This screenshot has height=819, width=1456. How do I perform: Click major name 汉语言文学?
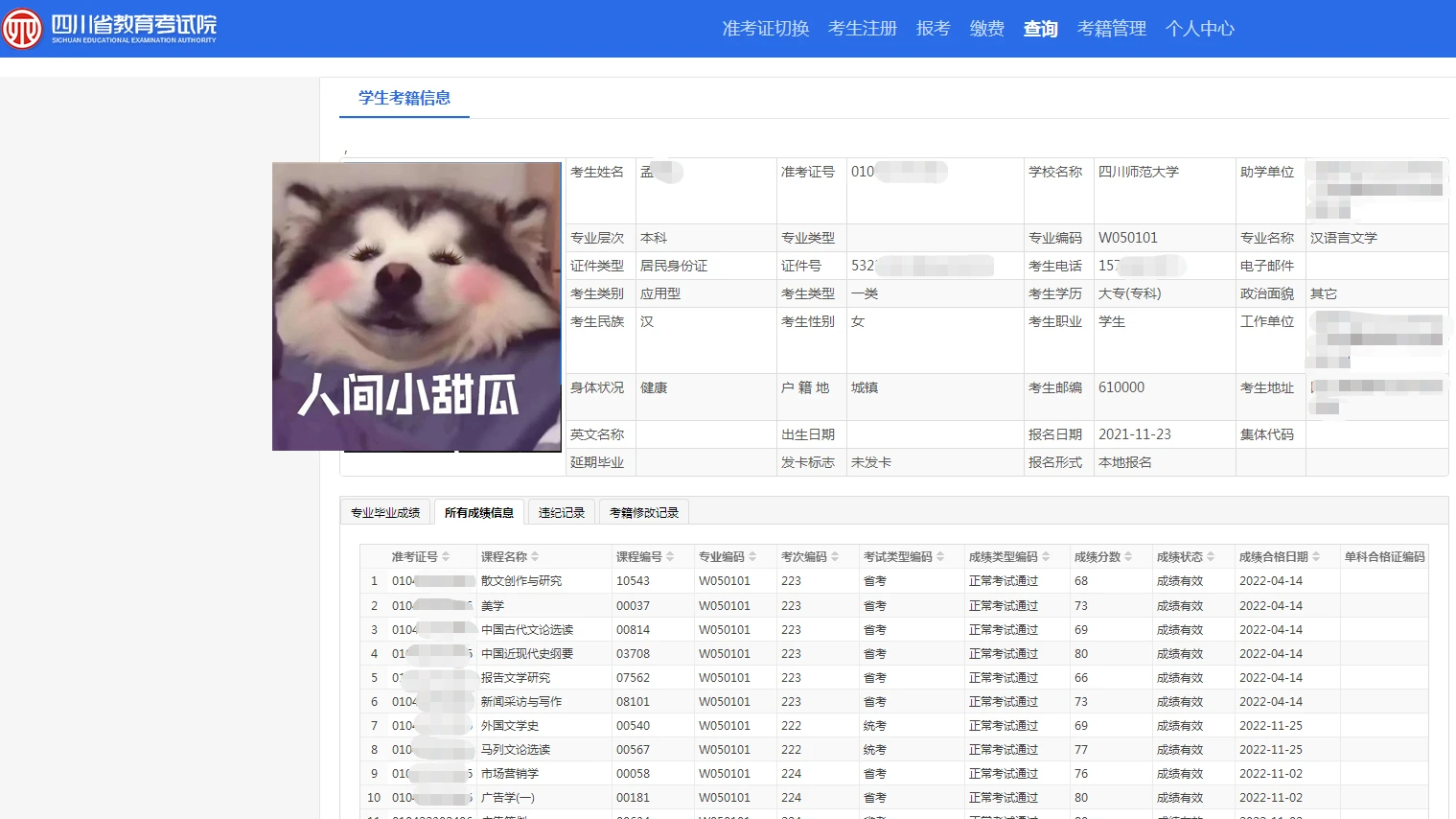tap(1344, 238)
